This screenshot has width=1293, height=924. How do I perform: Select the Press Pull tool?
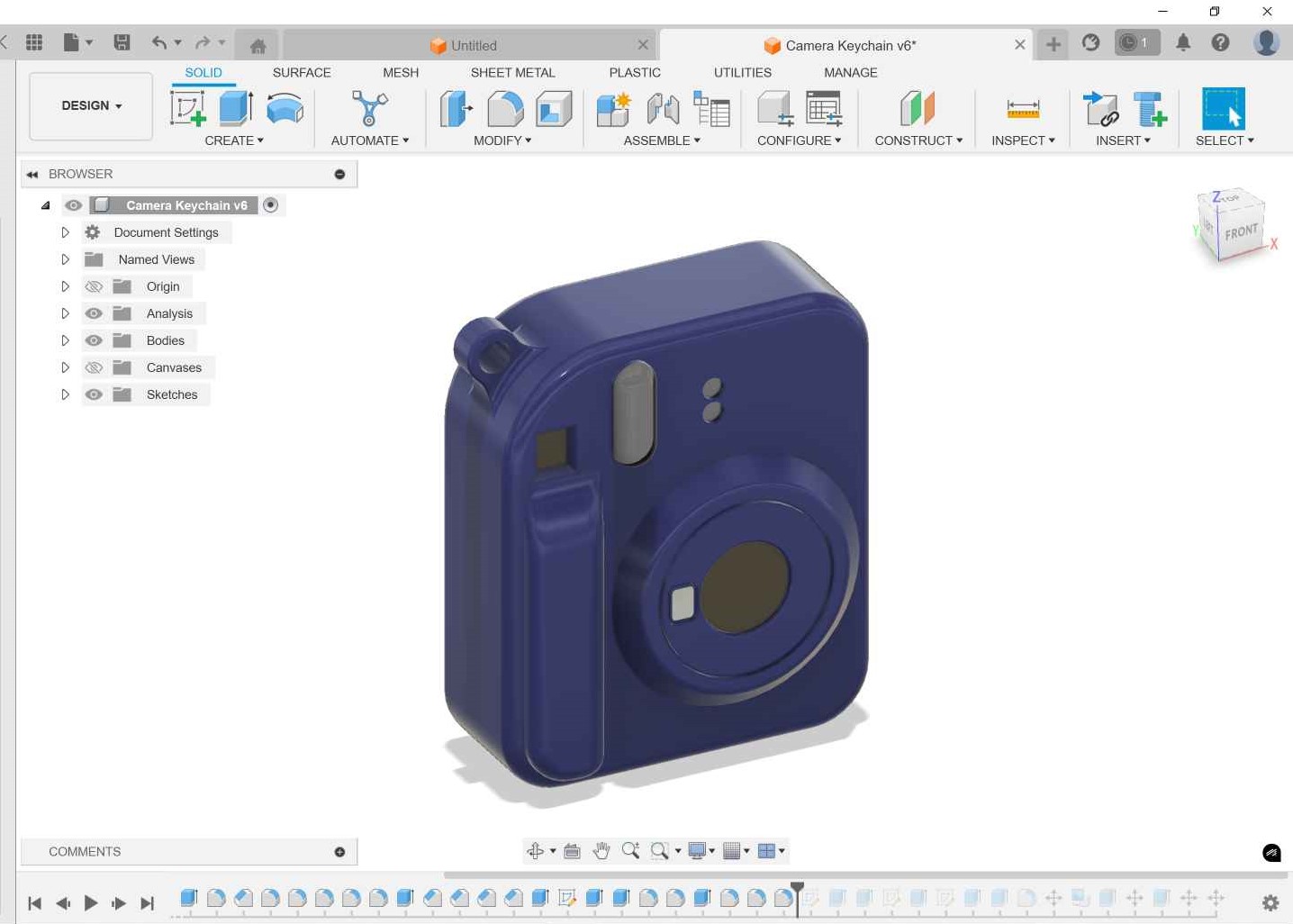coord(457,109)
